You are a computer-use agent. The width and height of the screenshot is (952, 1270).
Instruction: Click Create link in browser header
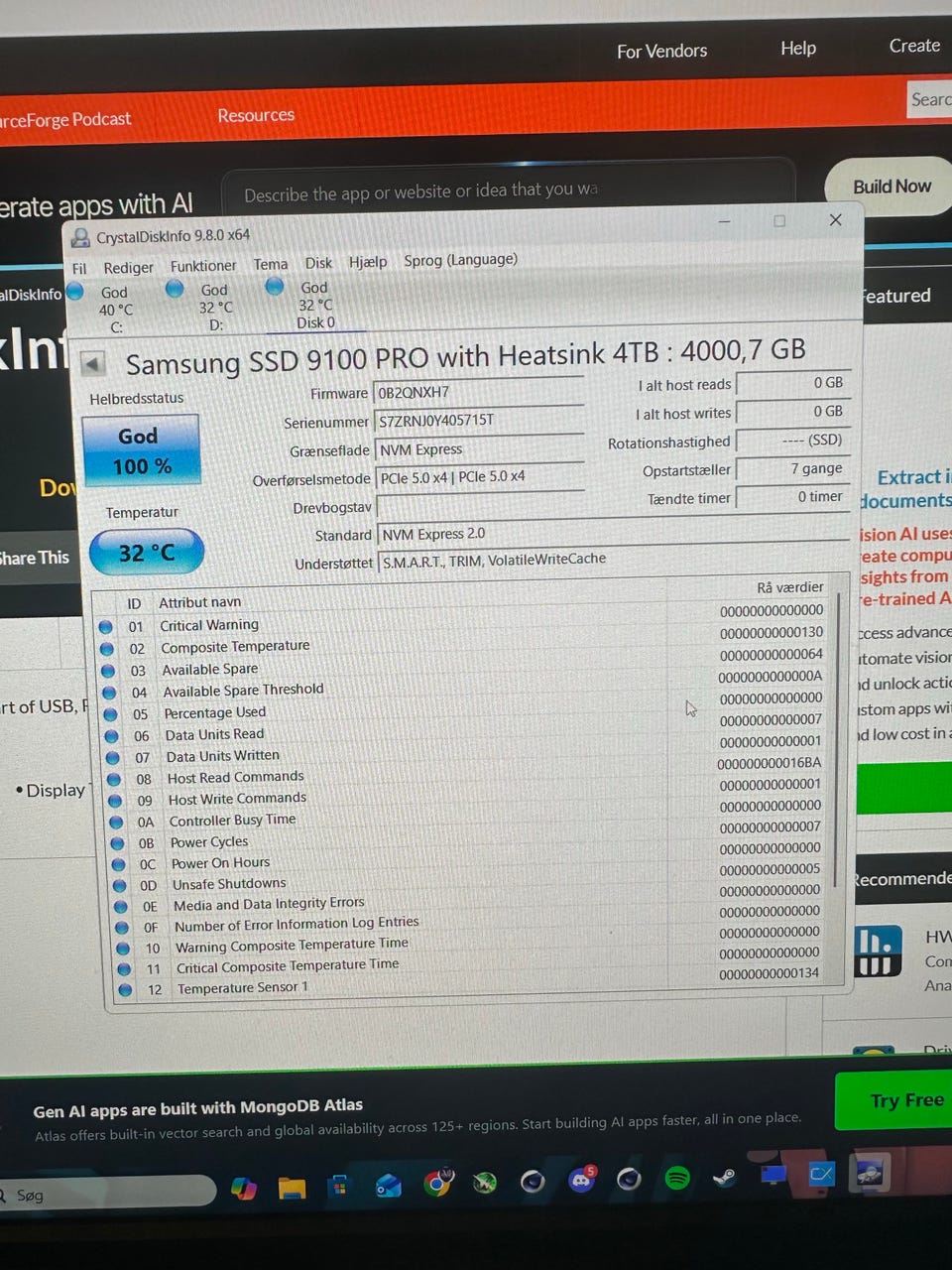[914, 46]
